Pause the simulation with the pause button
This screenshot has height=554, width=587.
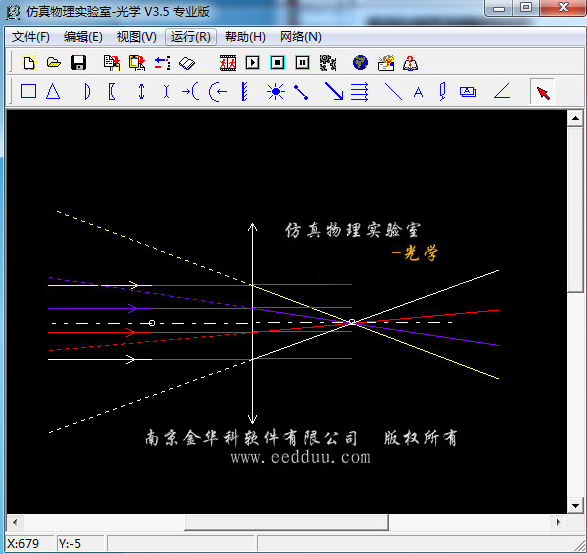pyautogui.click(x=302, y=63)
